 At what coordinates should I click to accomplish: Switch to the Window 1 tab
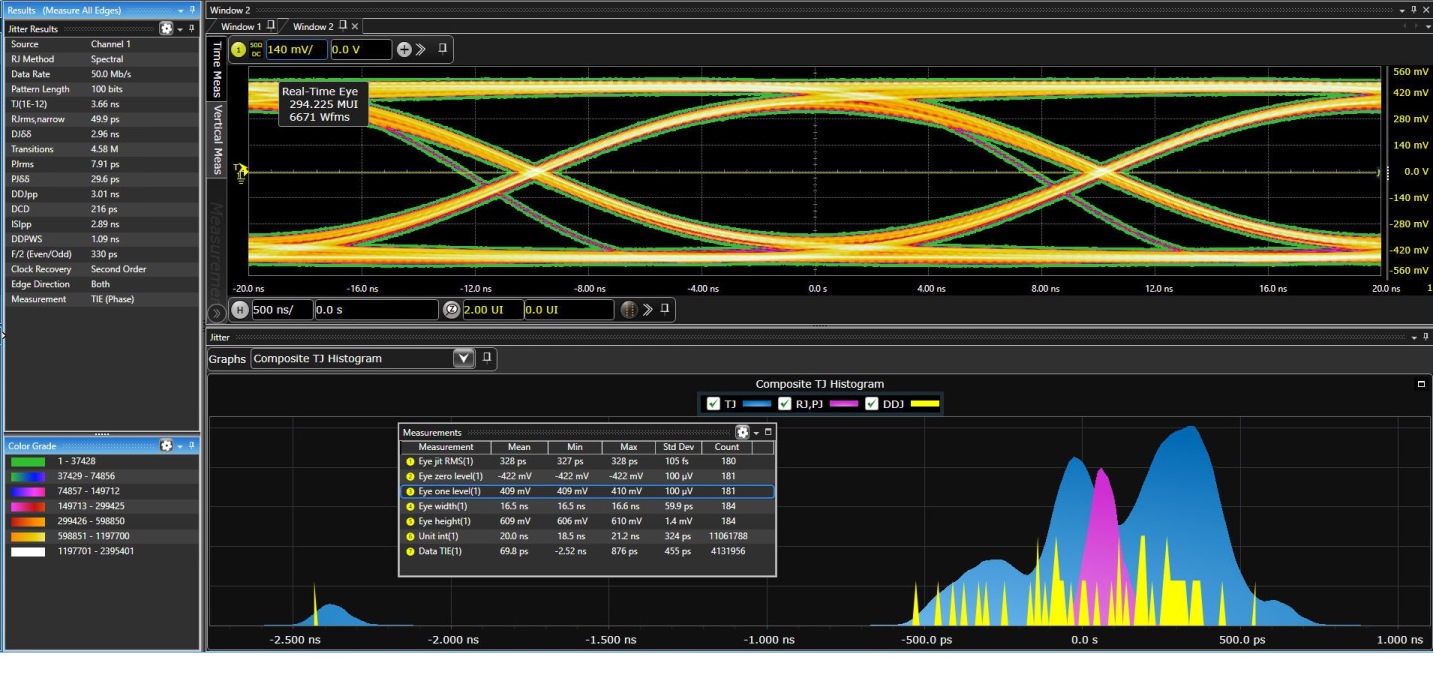[241, 26]
